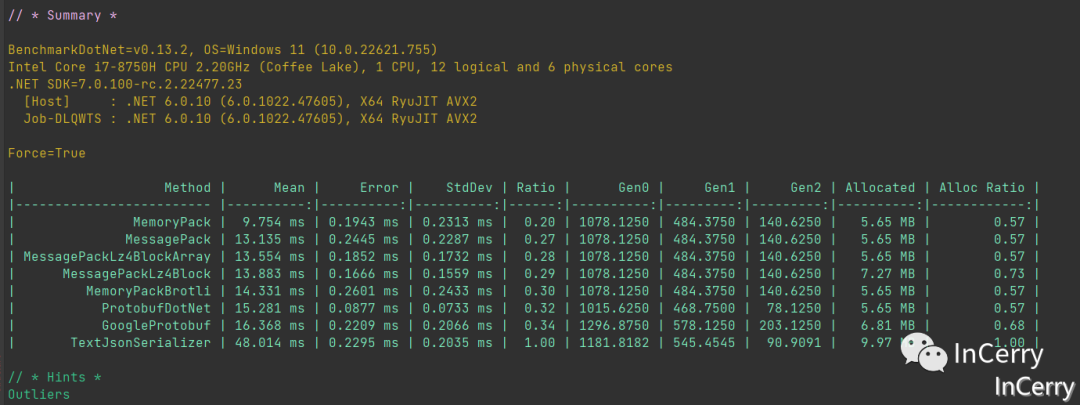The height and width of the screenshot is (405, 1080).
Task: Click the 468.7500 Gen1 value
Action: [703, 309]
